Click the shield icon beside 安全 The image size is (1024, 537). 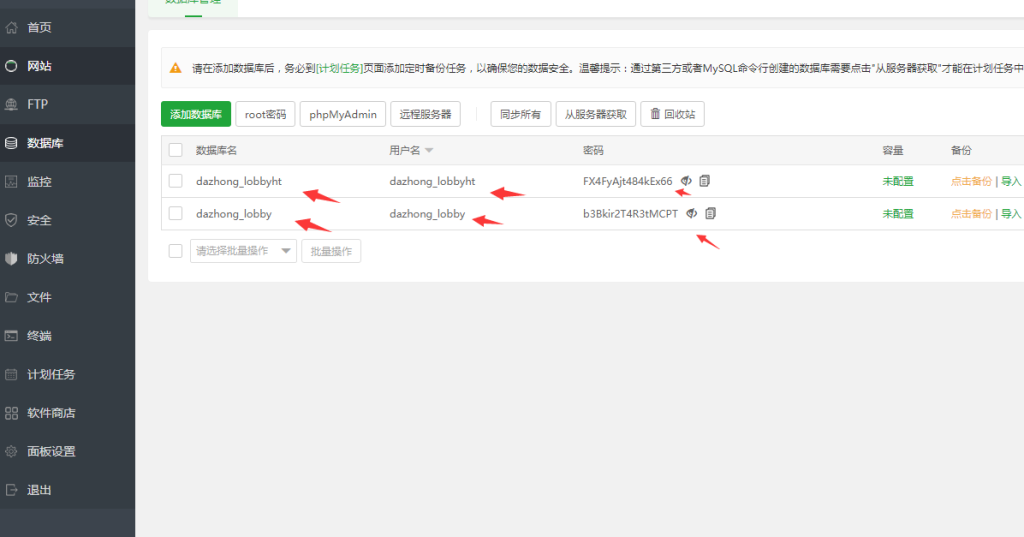[x=11, y=220]
